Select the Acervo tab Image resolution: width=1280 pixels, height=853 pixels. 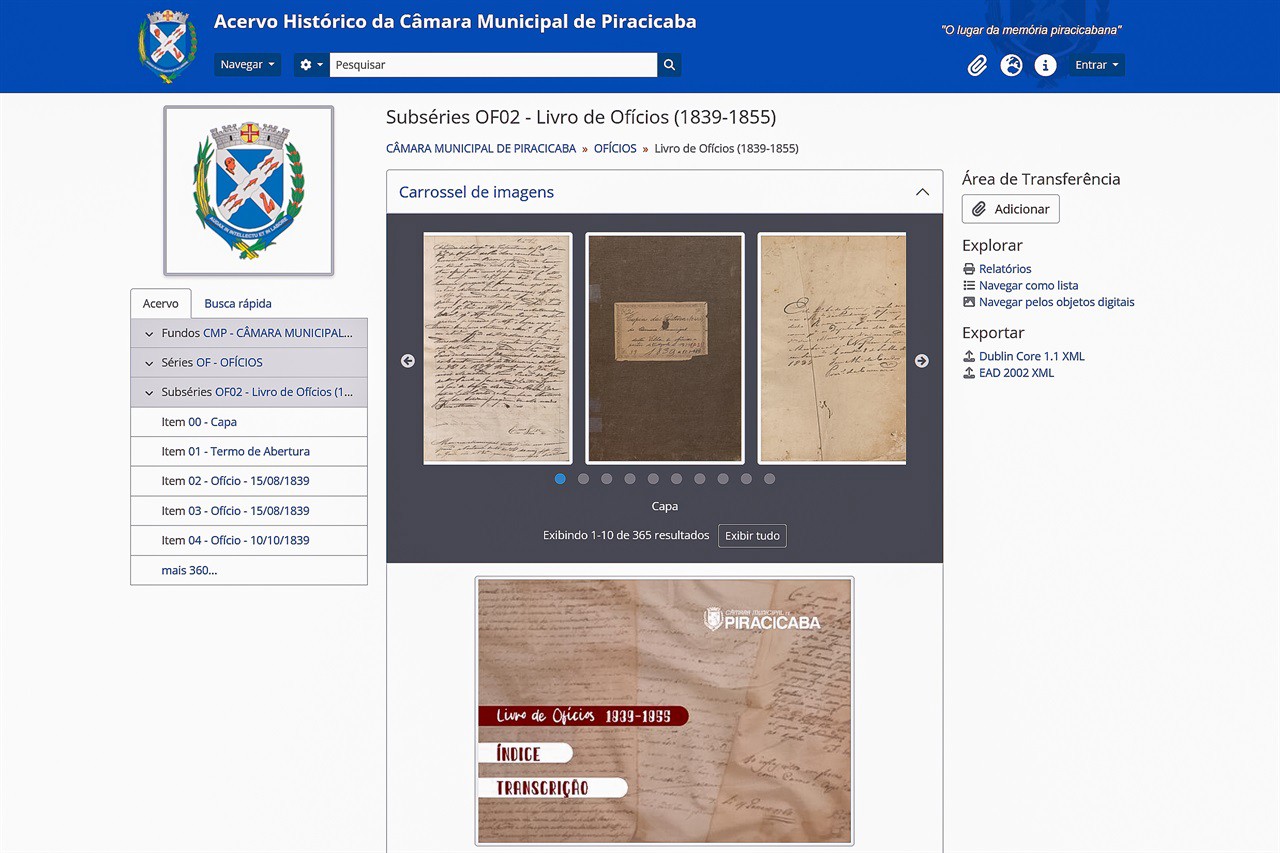point(160,303)
